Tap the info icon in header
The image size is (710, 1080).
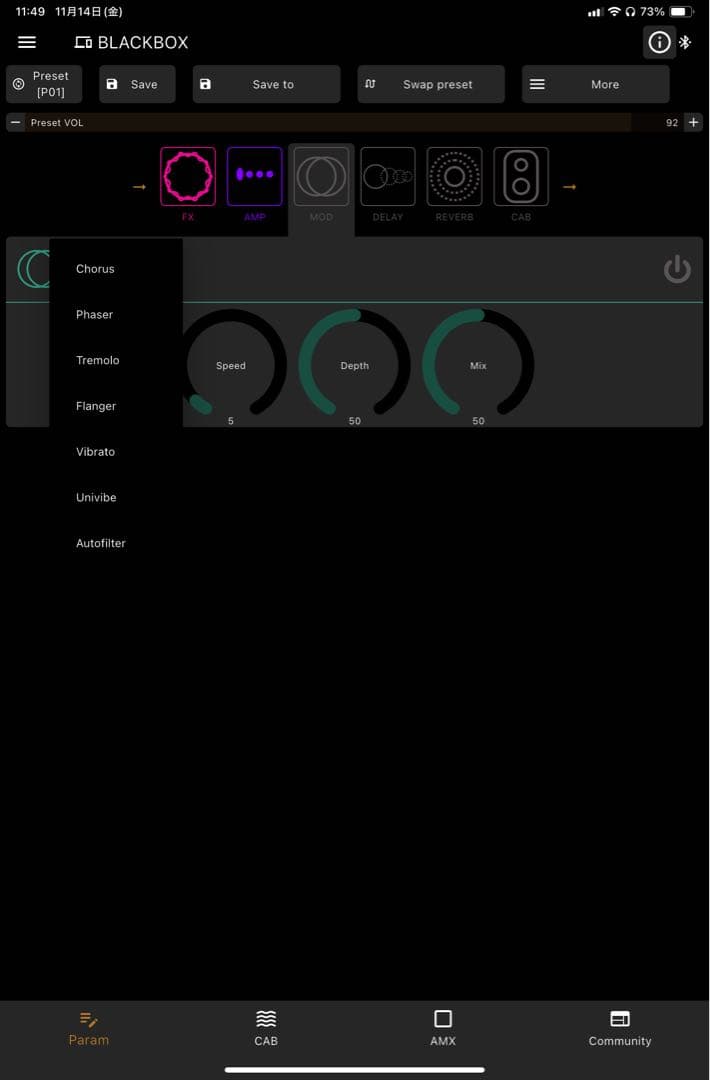(x=659, y=42)
